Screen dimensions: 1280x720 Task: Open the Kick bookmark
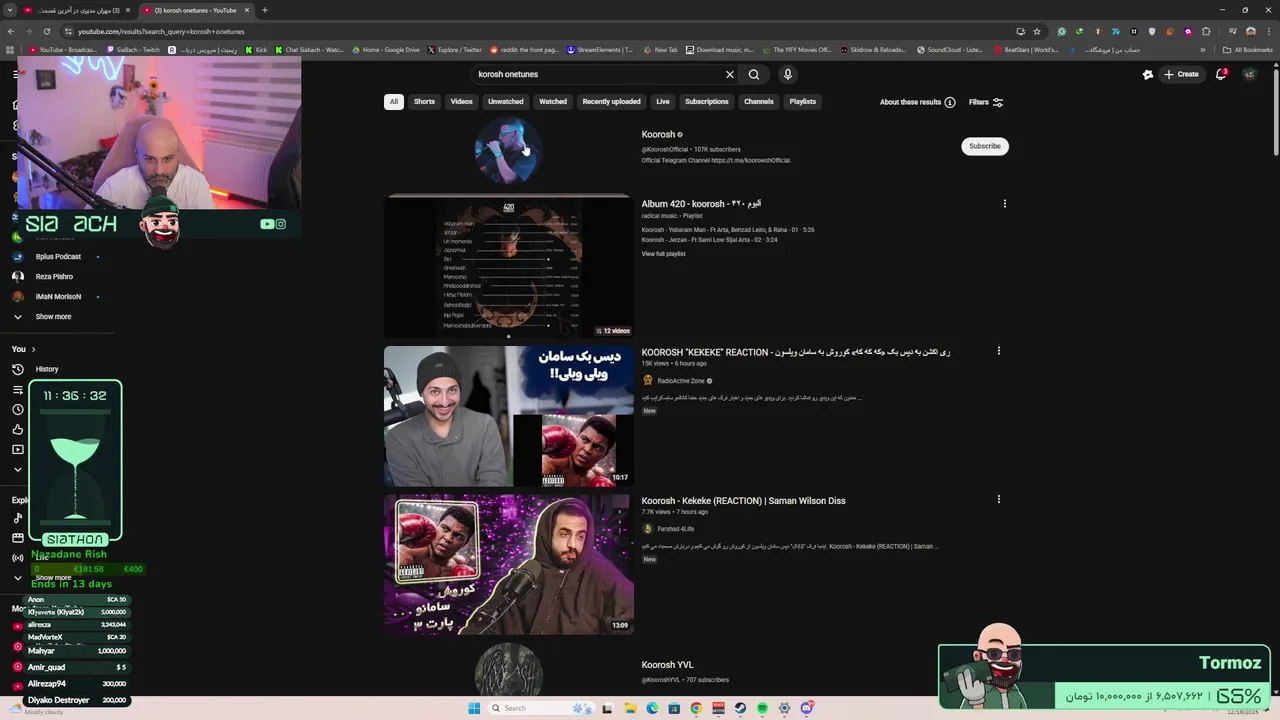pos(256,50)
